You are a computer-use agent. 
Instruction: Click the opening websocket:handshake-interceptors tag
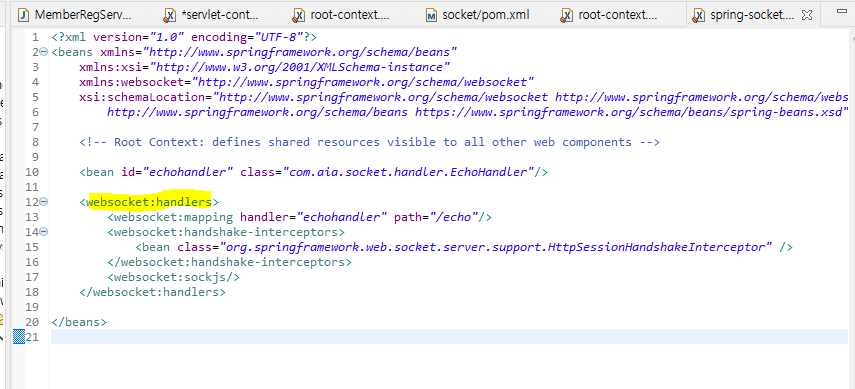226,232
